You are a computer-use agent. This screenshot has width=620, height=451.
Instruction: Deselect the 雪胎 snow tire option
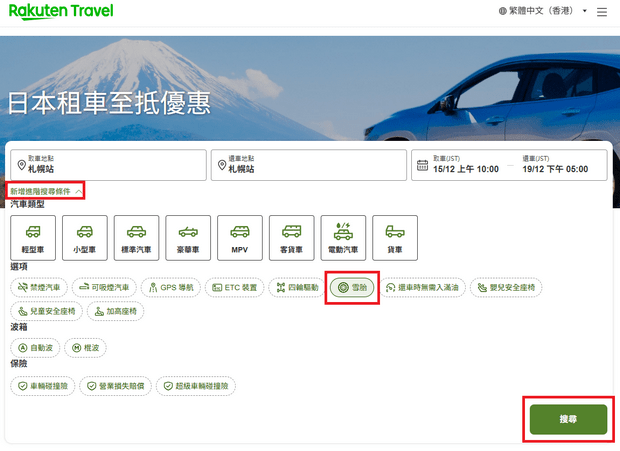pyautogui.click(x=352, y=287)
